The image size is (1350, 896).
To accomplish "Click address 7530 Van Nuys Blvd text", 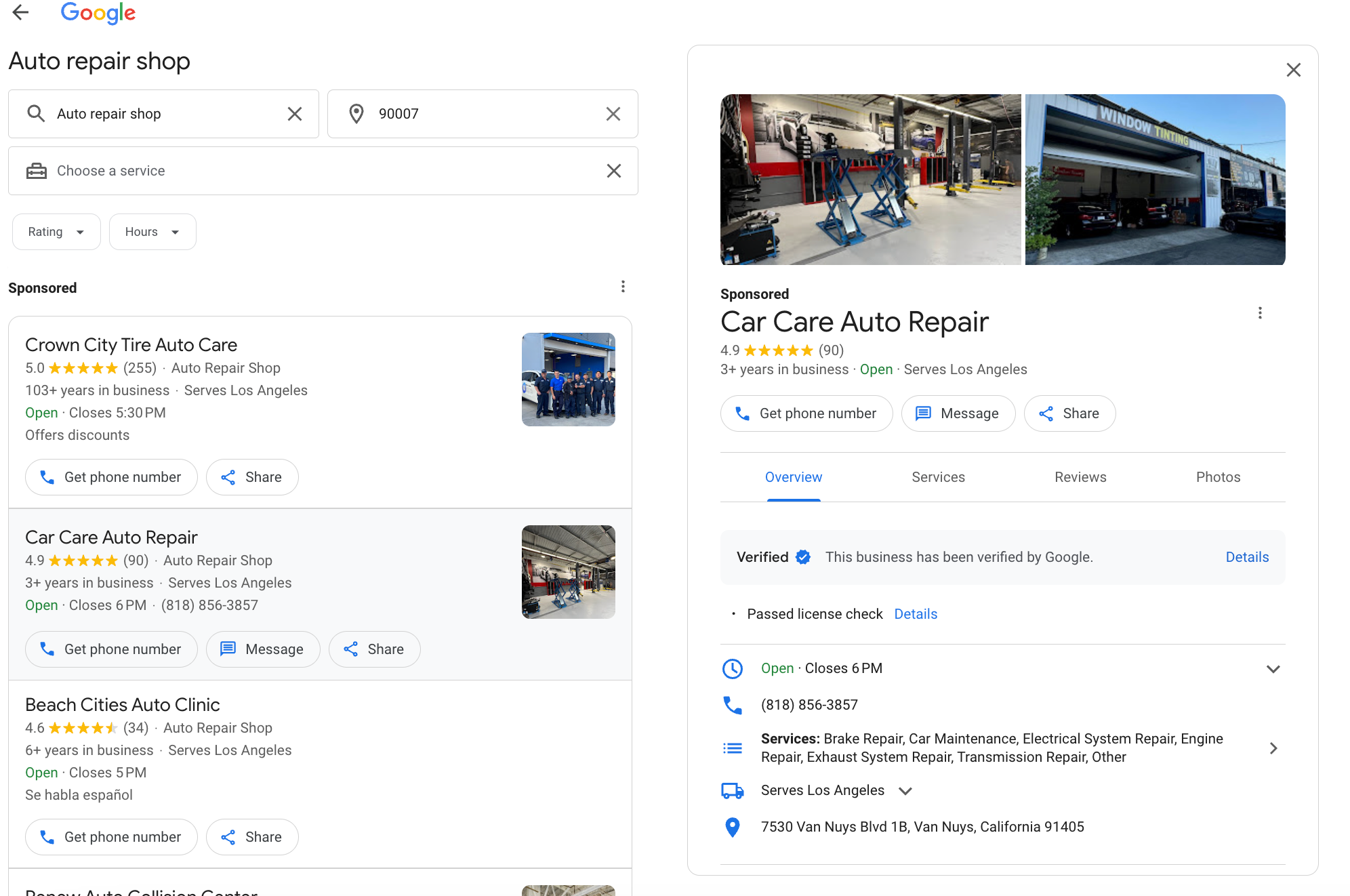I will point(922,827).
